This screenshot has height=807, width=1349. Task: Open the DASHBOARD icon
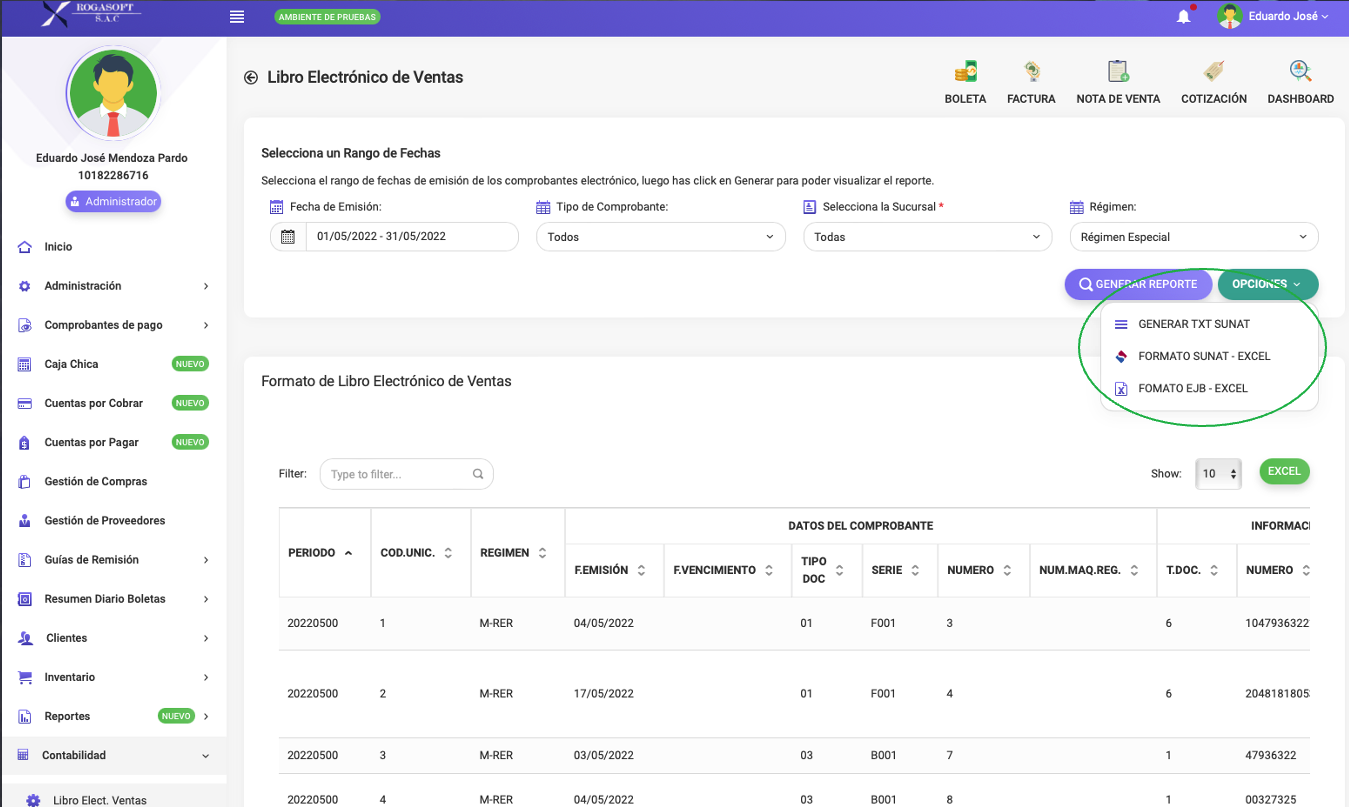coord(1299,80)
